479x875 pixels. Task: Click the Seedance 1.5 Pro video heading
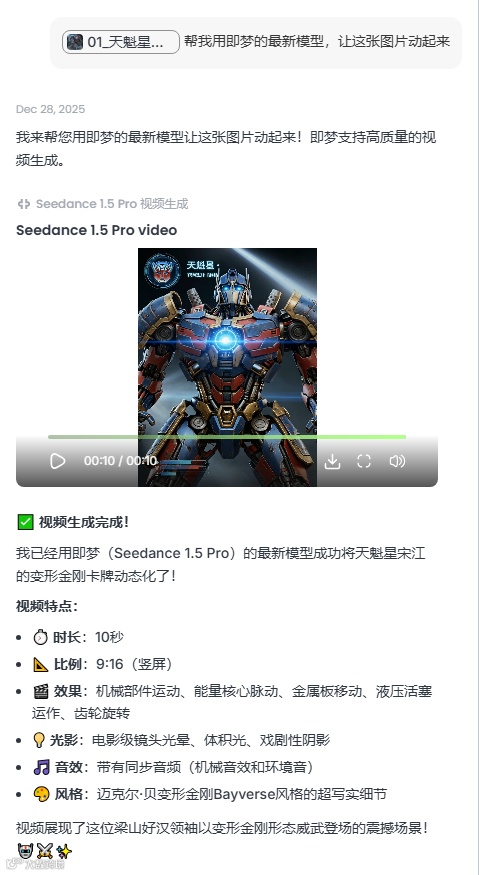point(97,230)
